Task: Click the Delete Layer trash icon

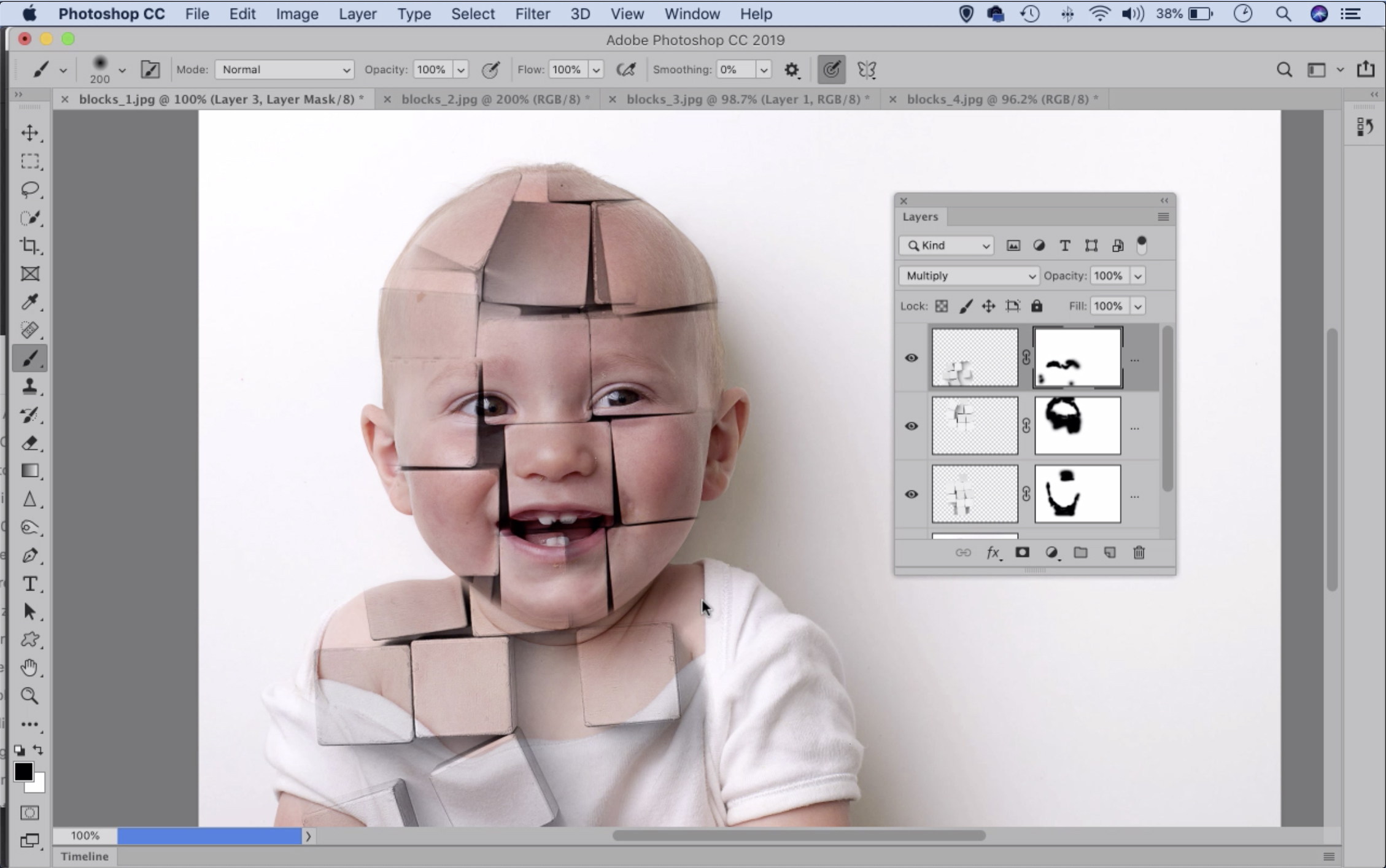Action: pyautogui.click(x=1139, y=552)
